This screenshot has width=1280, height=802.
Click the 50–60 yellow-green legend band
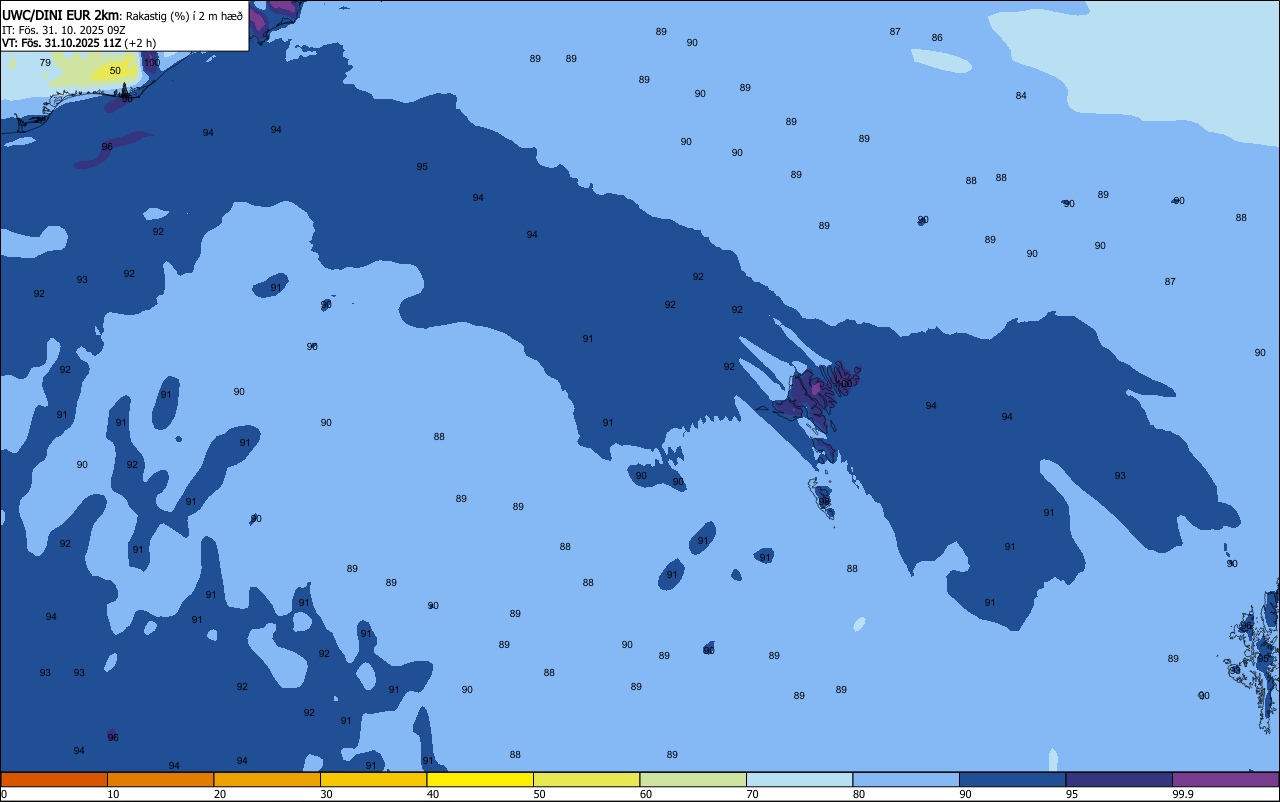click(x=586, y=779)
